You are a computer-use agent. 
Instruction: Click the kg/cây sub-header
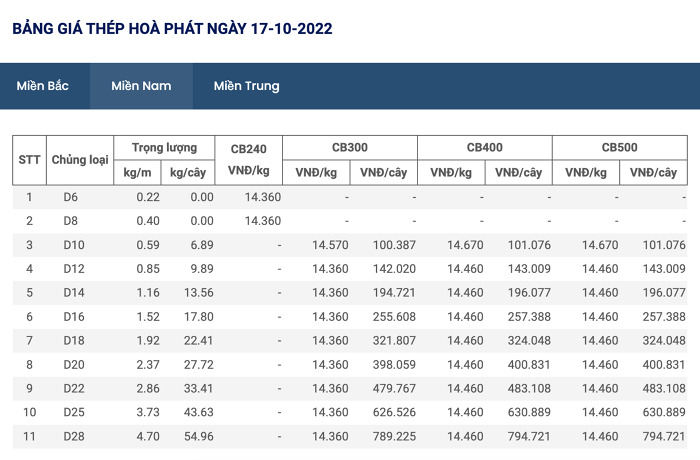(x=188, y=172)
